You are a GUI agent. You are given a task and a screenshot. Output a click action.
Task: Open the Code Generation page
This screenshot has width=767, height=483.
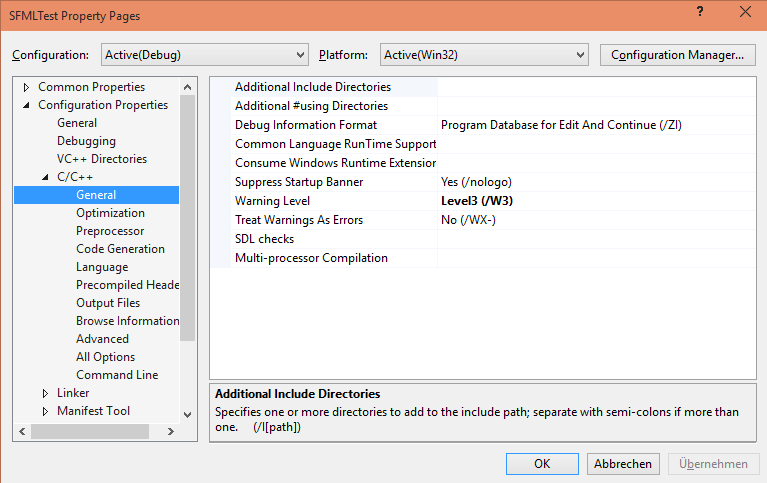120,249
